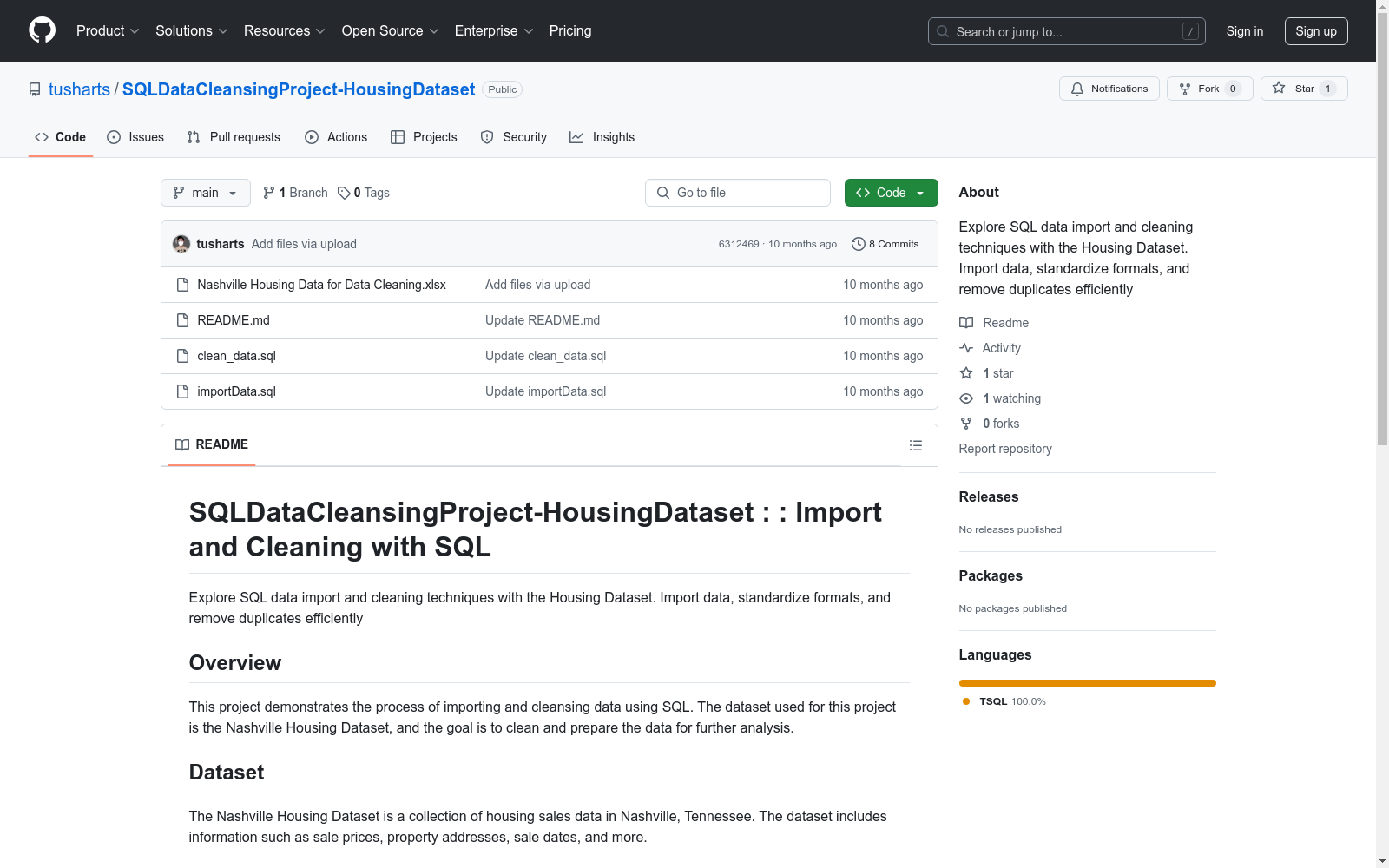Click the fork icon beside 0 forks
This screenshot has width=1389, height=868.
(966, 424)
